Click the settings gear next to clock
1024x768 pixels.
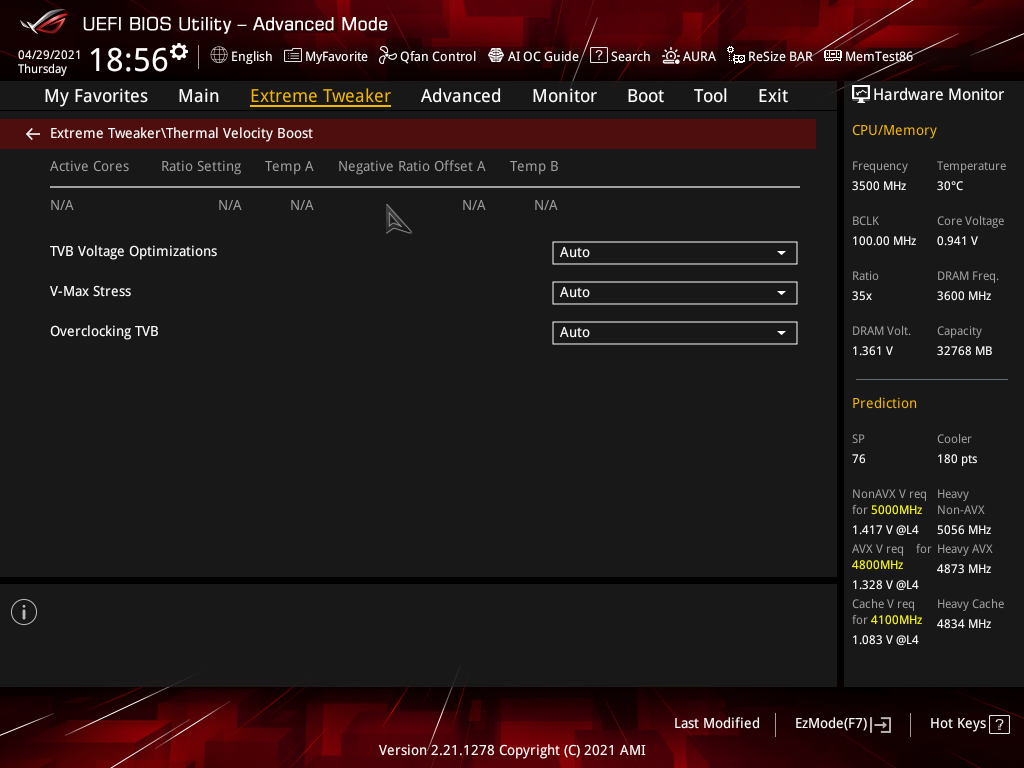point(179,51)
